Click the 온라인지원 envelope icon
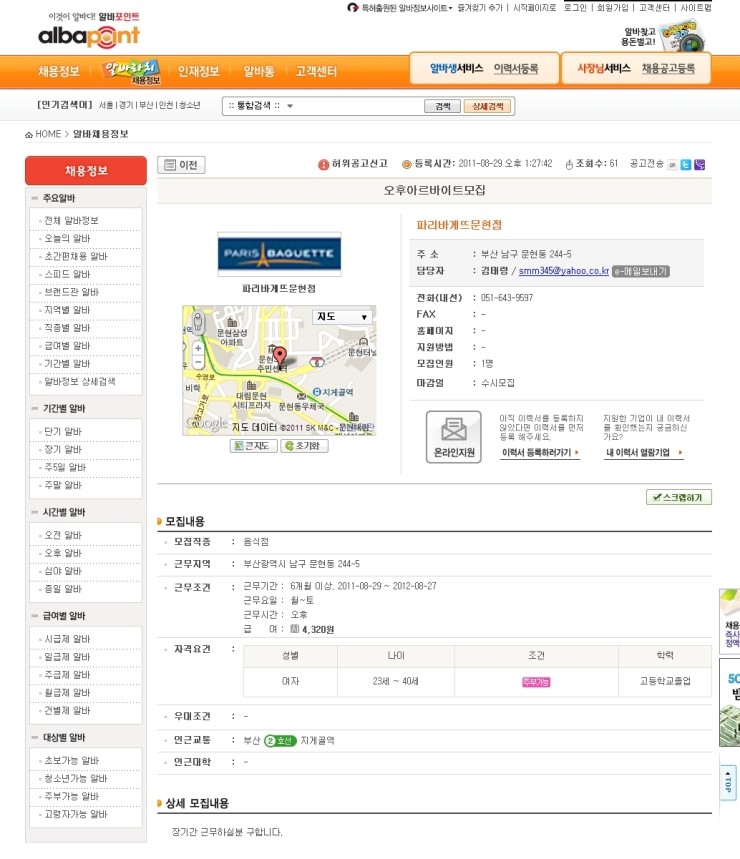The width and height of the screenshot is (740, 859). (x=454, y=437)
